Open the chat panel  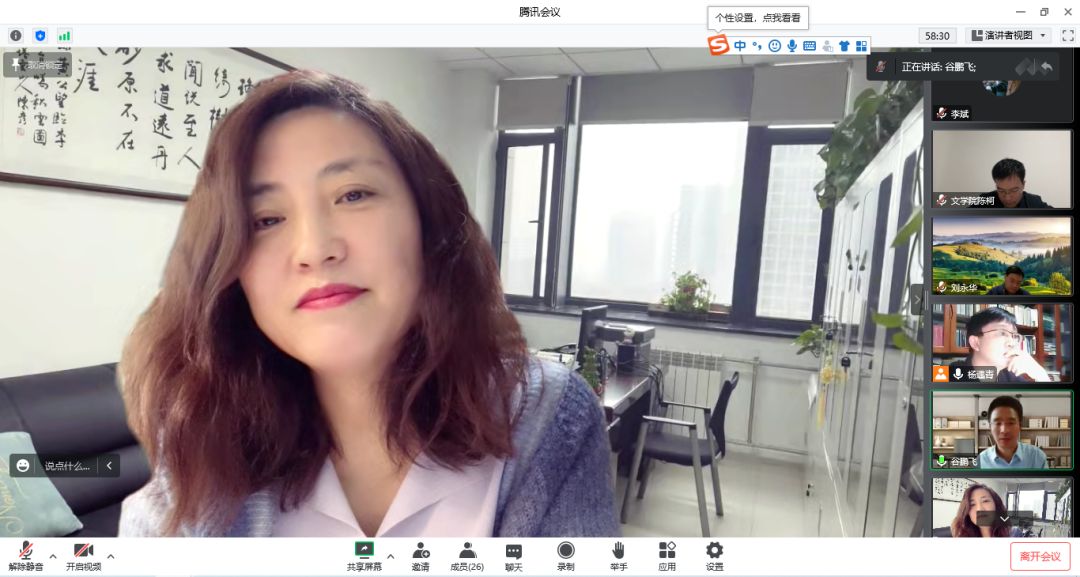coord(513,550)
